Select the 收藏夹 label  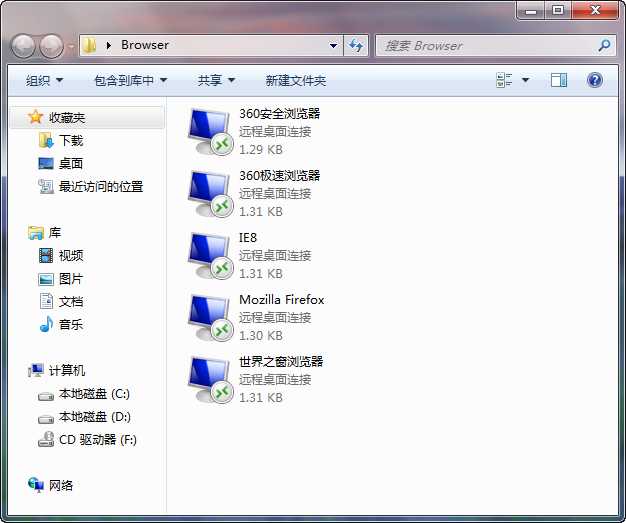click(x=67, y=118)
